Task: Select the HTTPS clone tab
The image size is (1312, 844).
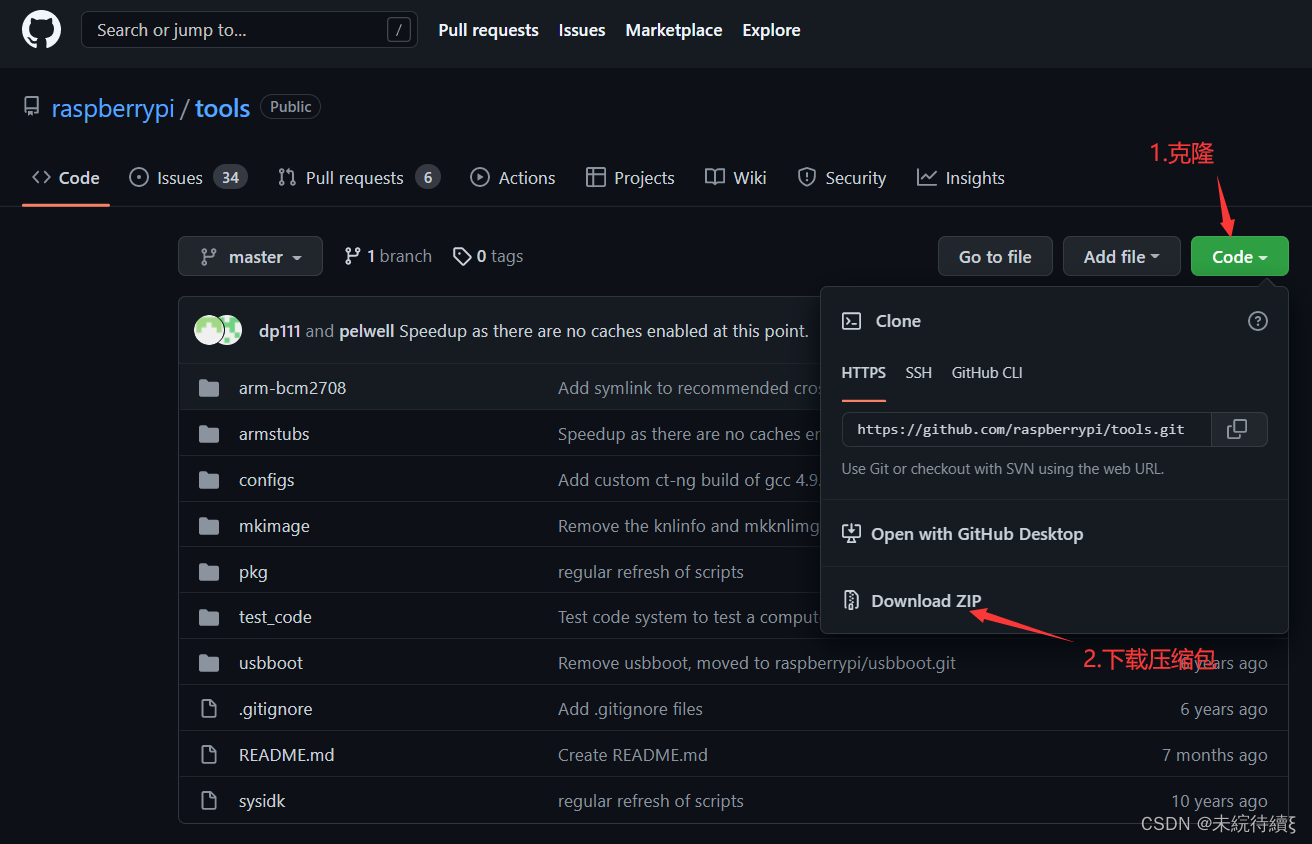Action: pyautogui.click(x=864, y=373)
